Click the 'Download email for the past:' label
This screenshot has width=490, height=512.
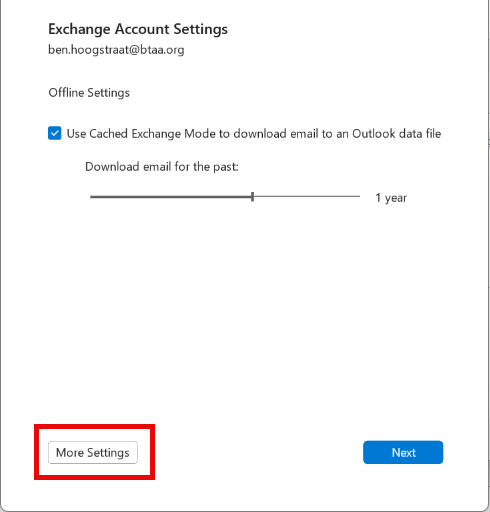pyautogui.click(x=162, y=167)
